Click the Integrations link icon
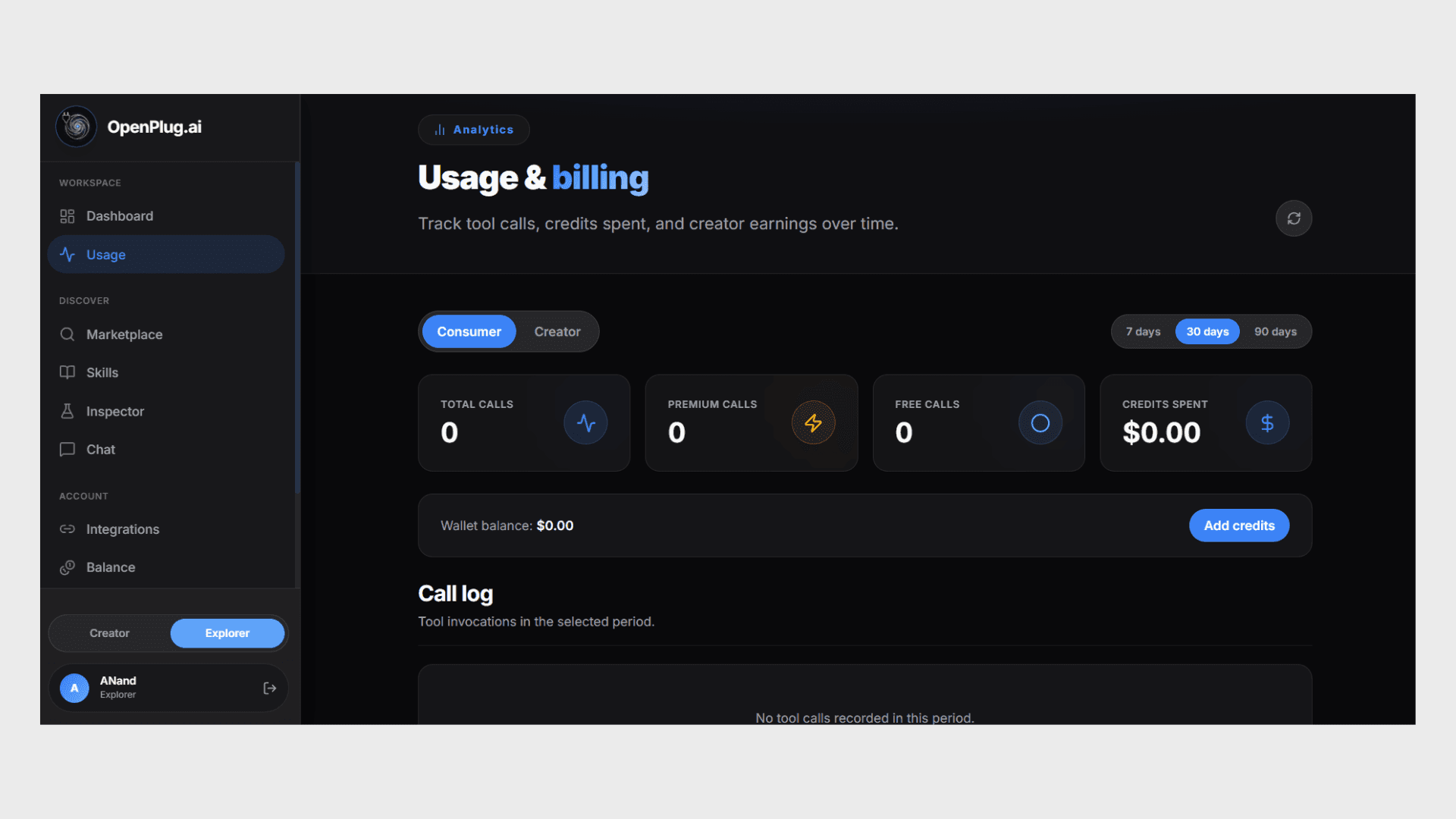 [67, 529]
